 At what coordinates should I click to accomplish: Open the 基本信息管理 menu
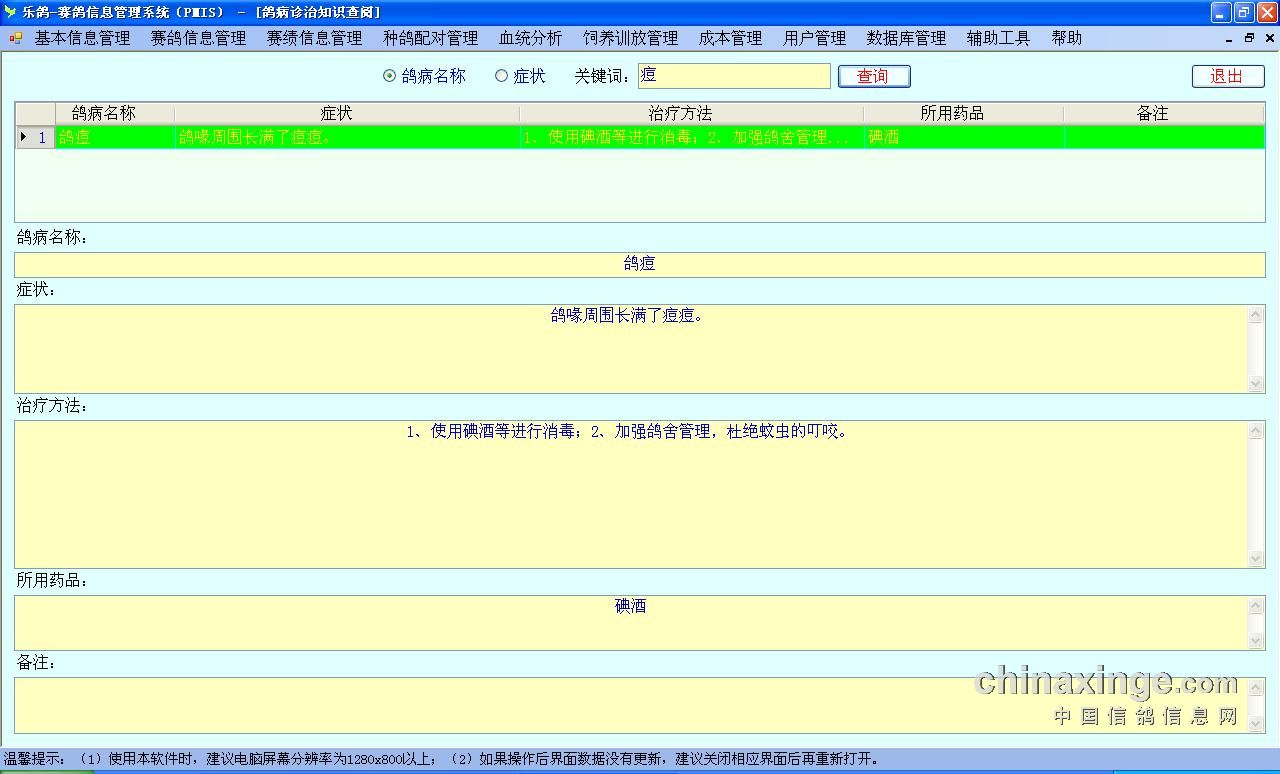click(x=82, y=38)
